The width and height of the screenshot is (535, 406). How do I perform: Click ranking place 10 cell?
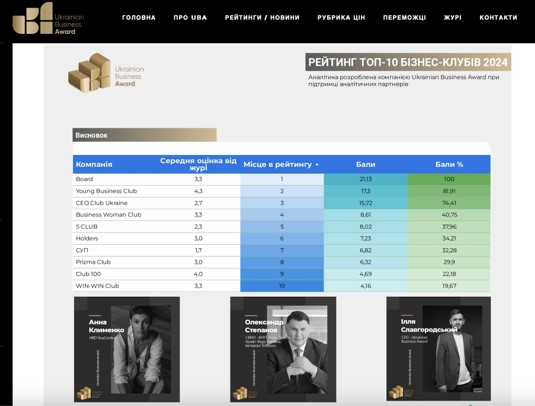pyautogui.click(x=282, y=286)
